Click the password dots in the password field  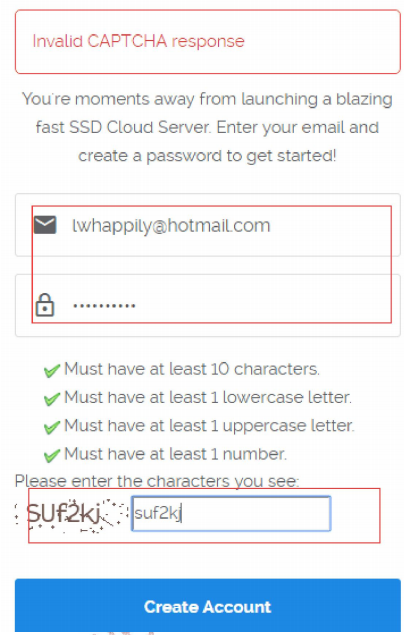(104, 305)
